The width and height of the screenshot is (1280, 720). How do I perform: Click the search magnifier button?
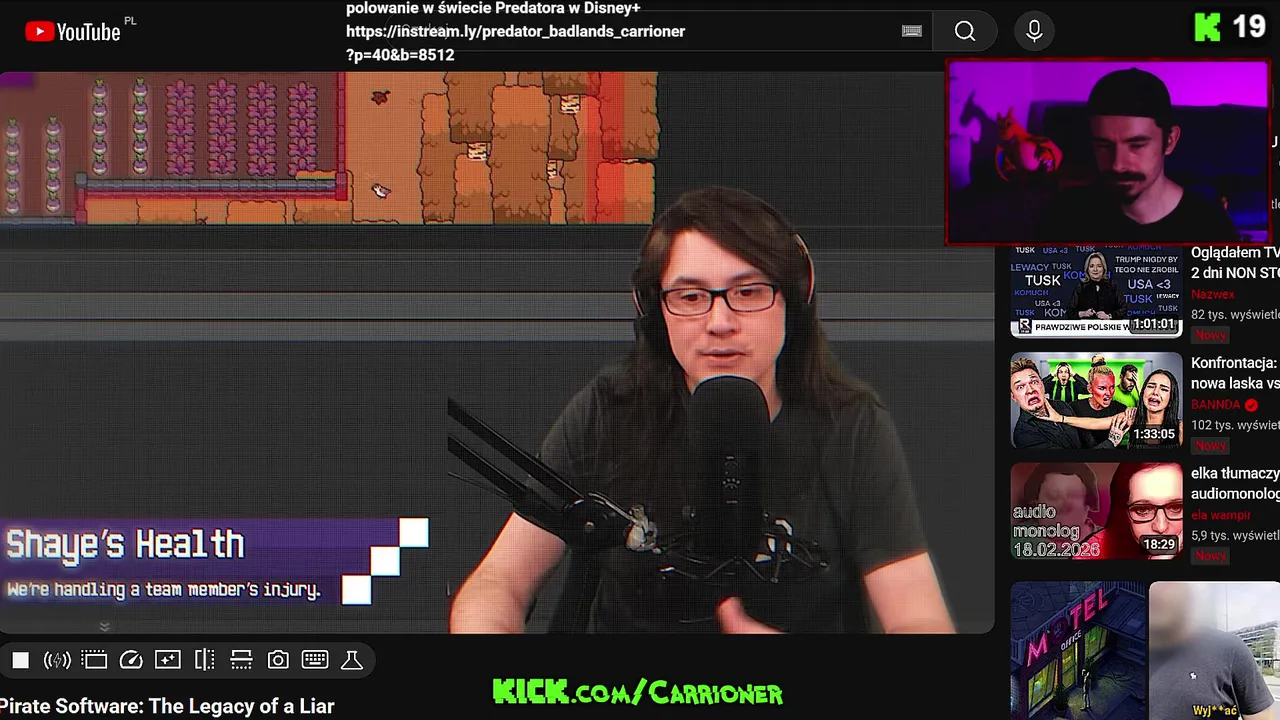click(964, 32)
